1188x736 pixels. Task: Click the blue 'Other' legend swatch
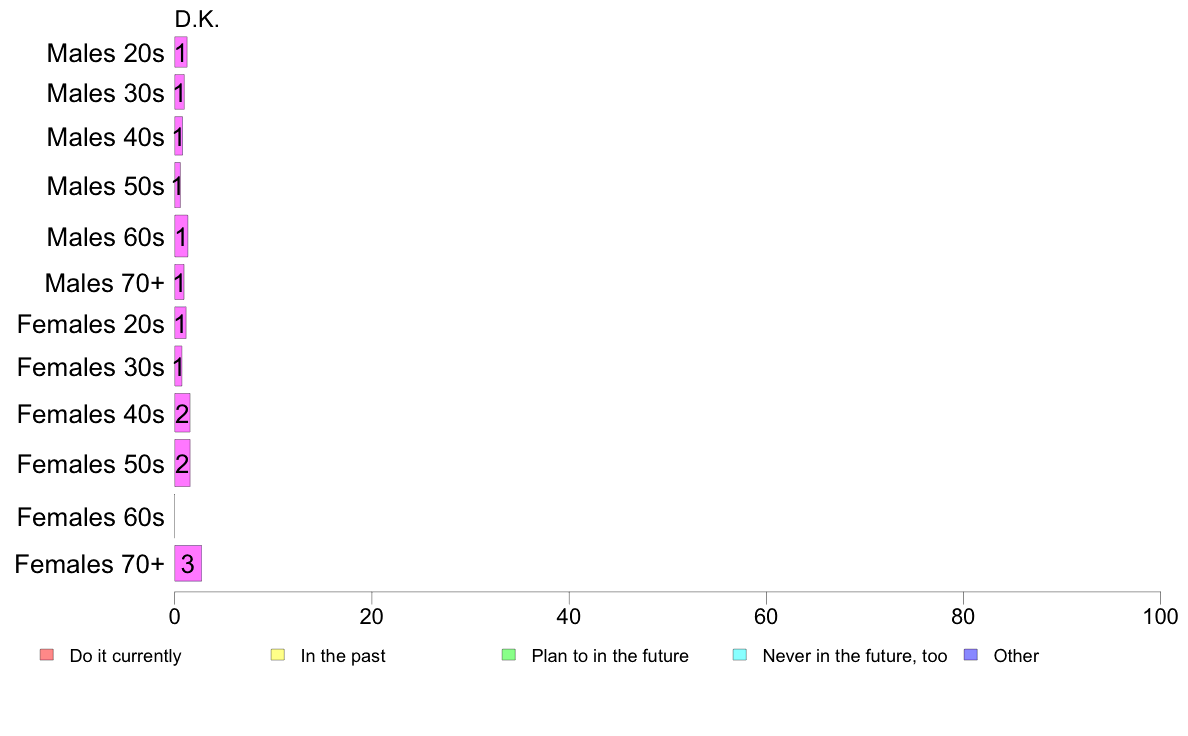971,655
